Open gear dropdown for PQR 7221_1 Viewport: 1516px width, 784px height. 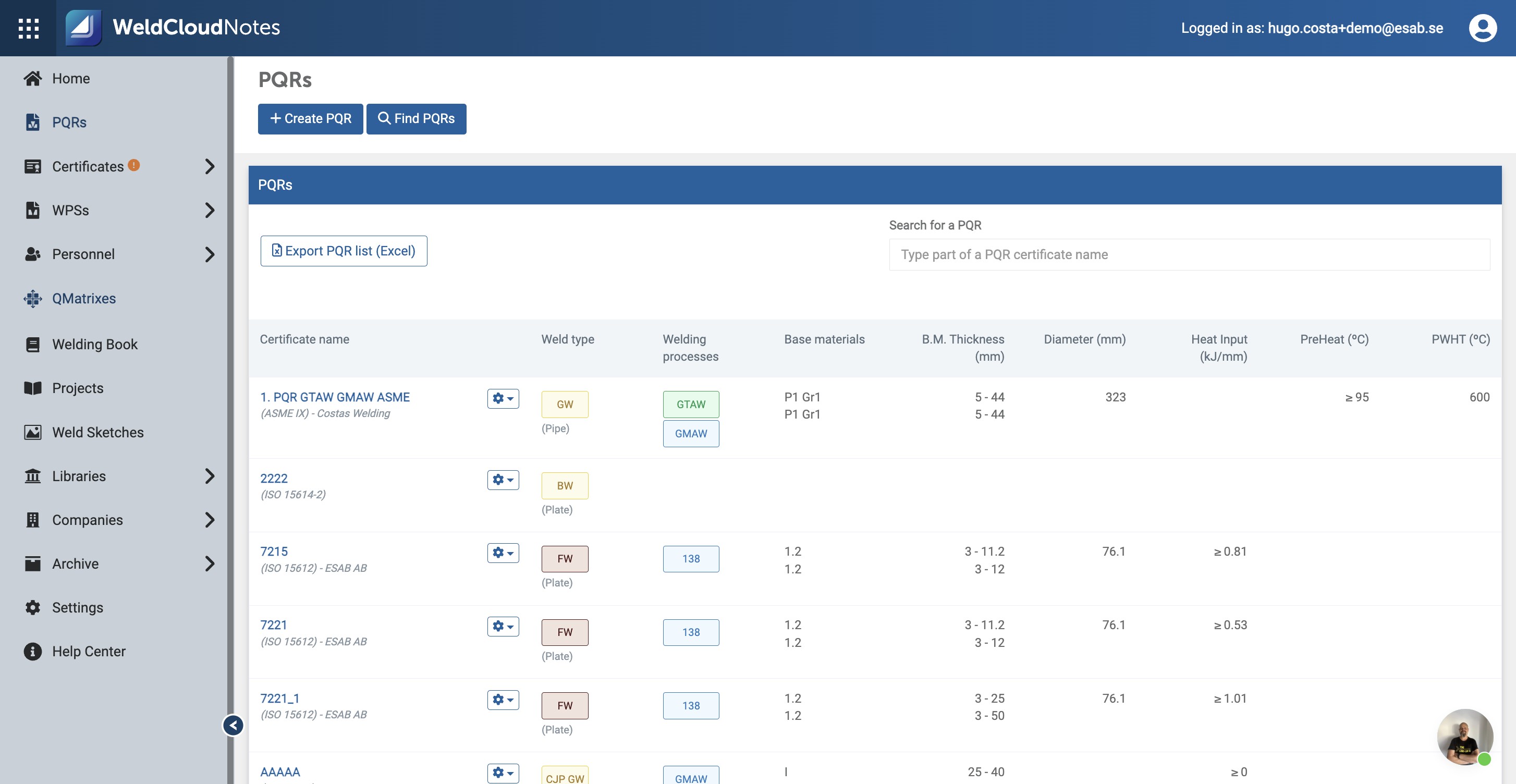(x=503, y=700)
